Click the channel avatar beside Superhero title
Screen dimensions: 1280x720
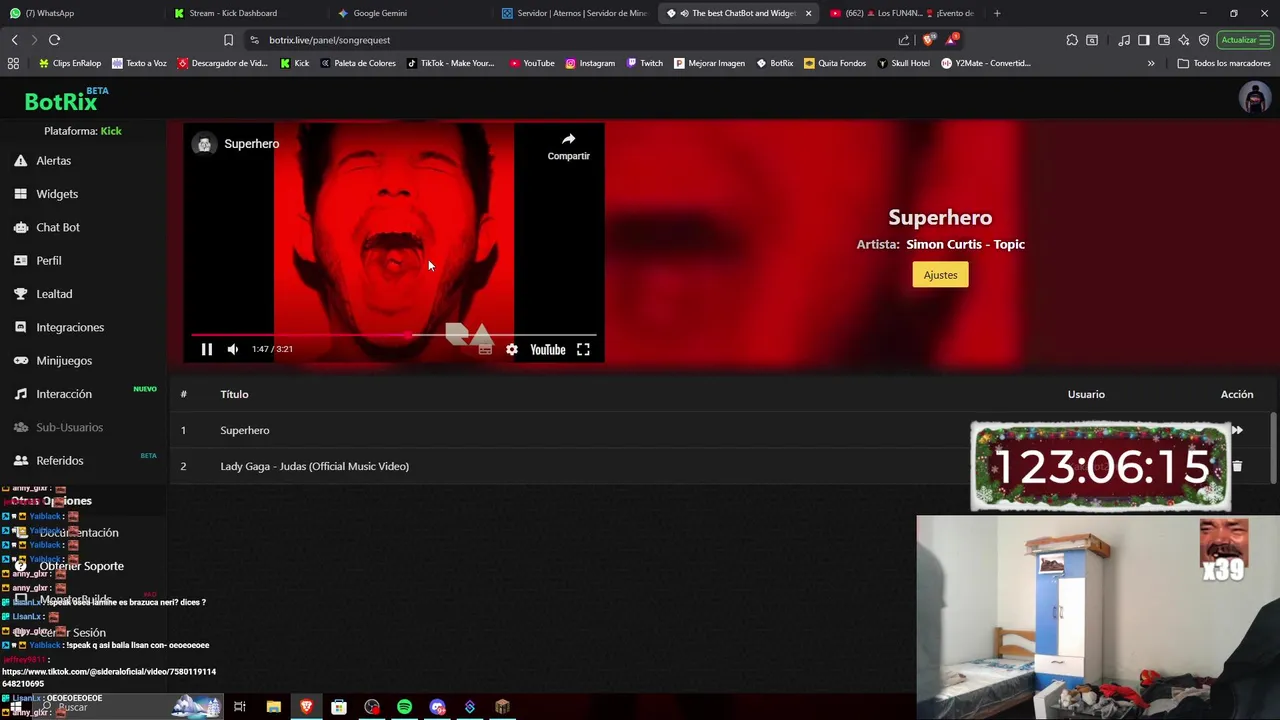point(204,144)
